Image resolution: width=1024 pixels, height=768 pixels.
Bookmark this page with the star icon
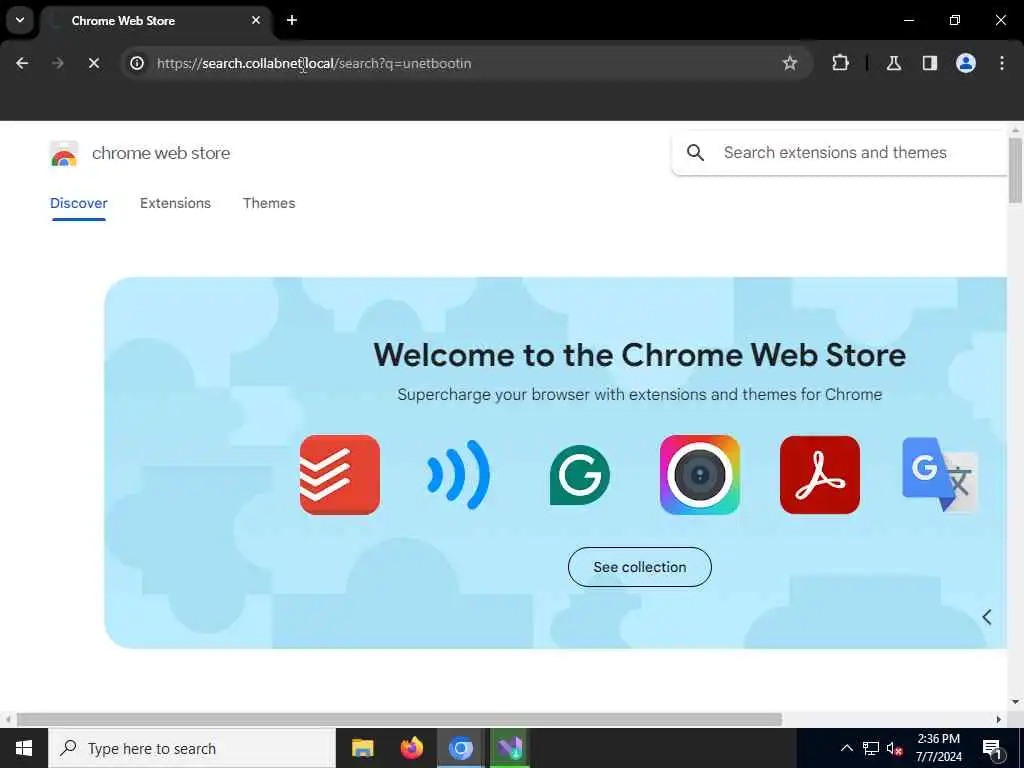790,63
